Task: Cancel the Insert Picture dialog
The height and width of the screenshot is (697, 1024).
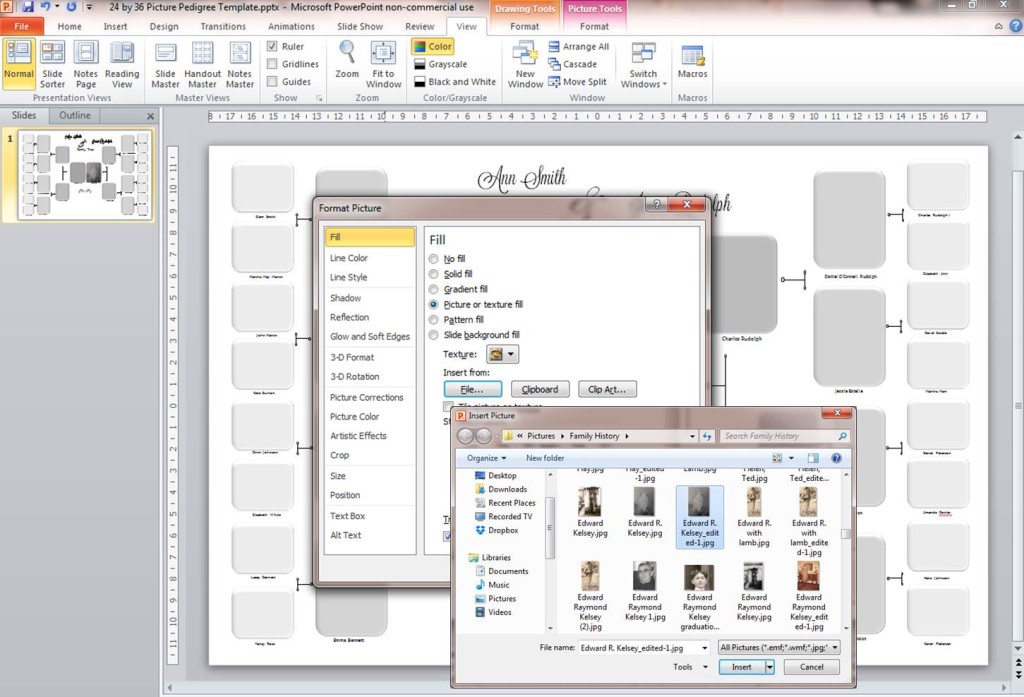Action: pos(811,667)
